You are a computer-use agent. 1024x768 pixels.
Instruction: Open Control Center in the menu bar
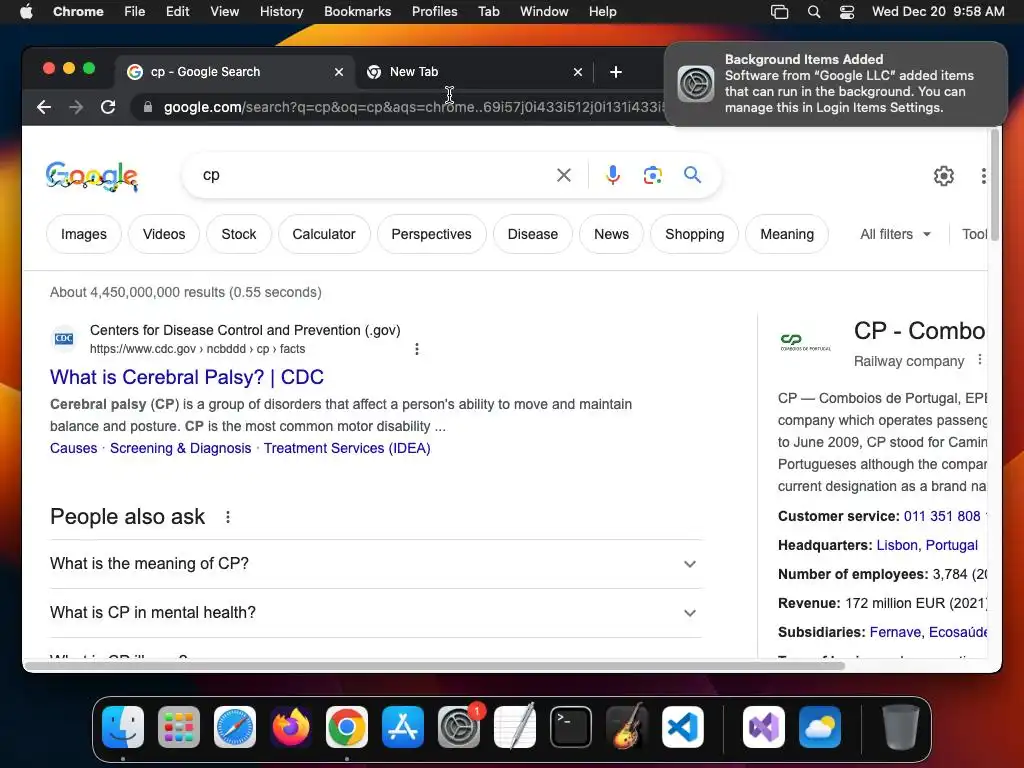coord(847,12)
